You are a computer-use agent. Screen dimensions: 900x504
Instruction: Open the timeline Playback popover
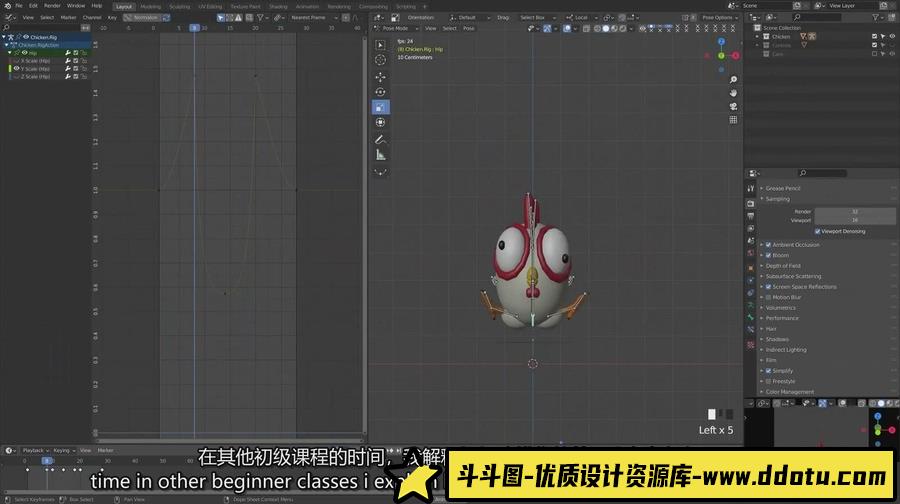tap(35, 451)
